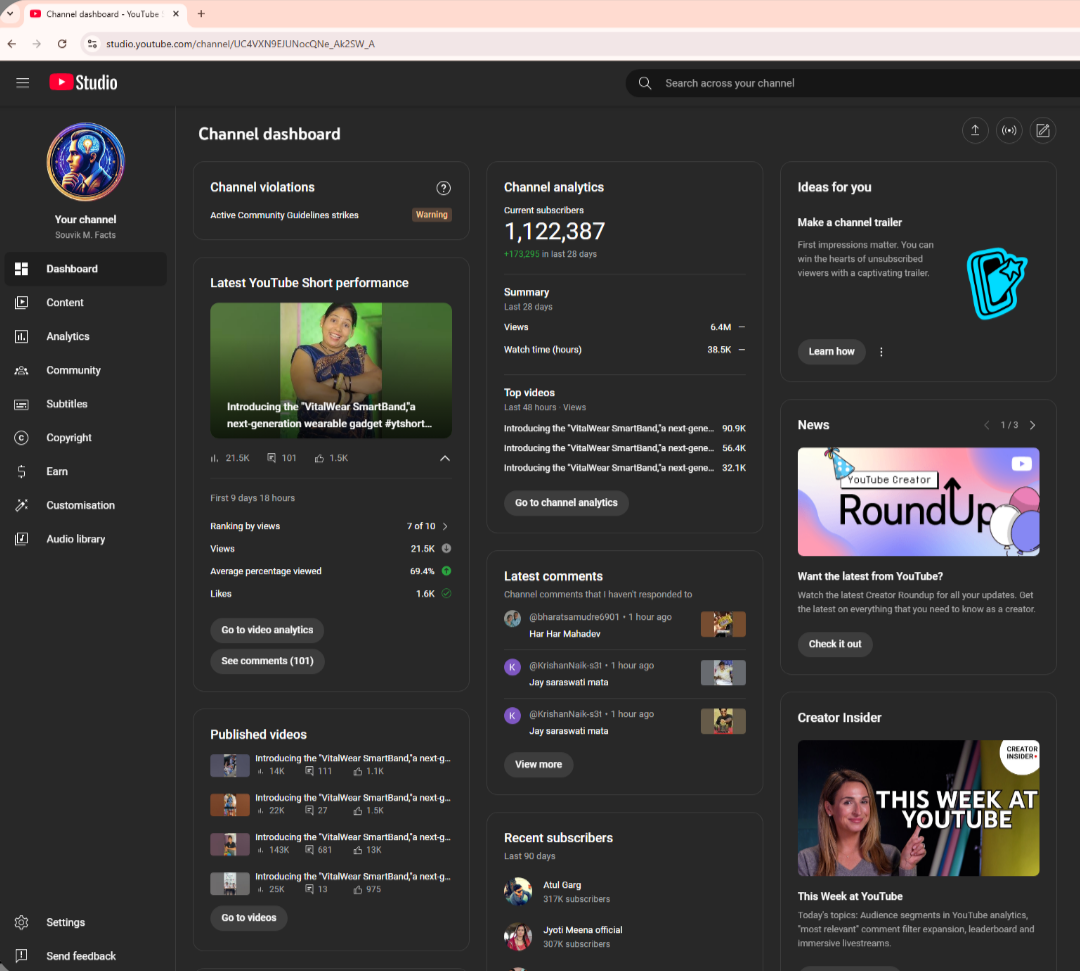This screenshot has width=1080, height=971.
Task: Open This Week at YouTube thumbnail
Action: click(918, 808)
